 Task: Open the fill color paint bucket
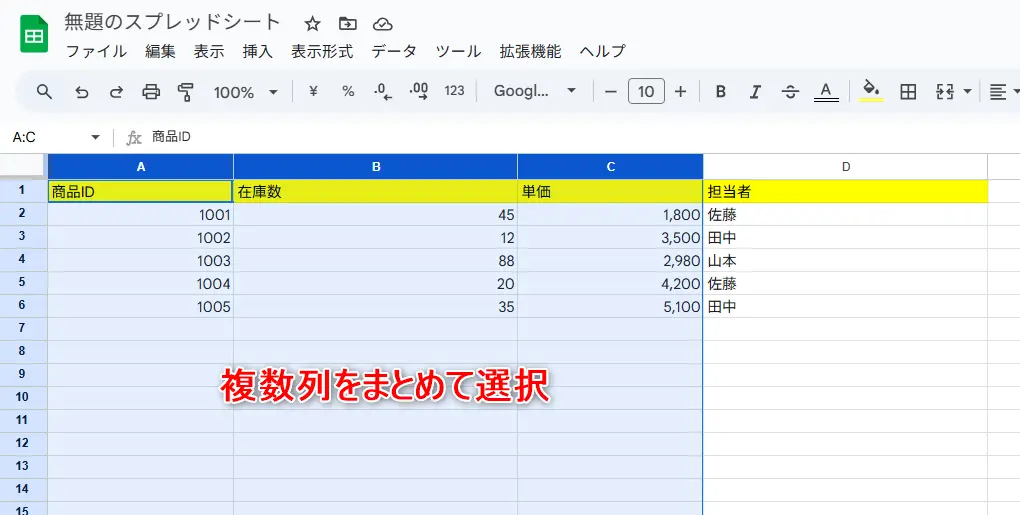coord(871,91)
